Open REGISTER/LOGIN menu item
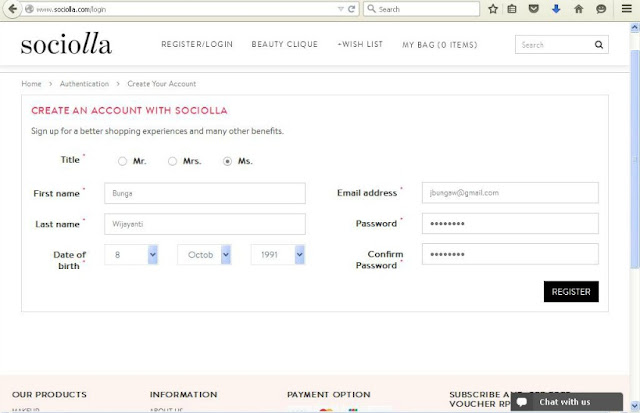 pyautogui.click(x=197, y=44)
